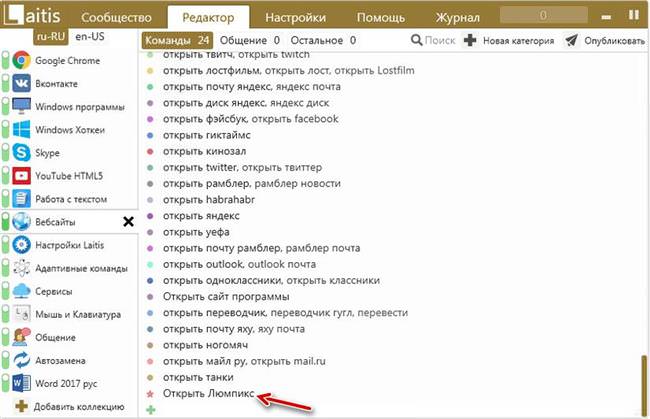Viewport: 650px width, 419px height.
Task: Open the Журнал tab
Action: click(458, 17)
